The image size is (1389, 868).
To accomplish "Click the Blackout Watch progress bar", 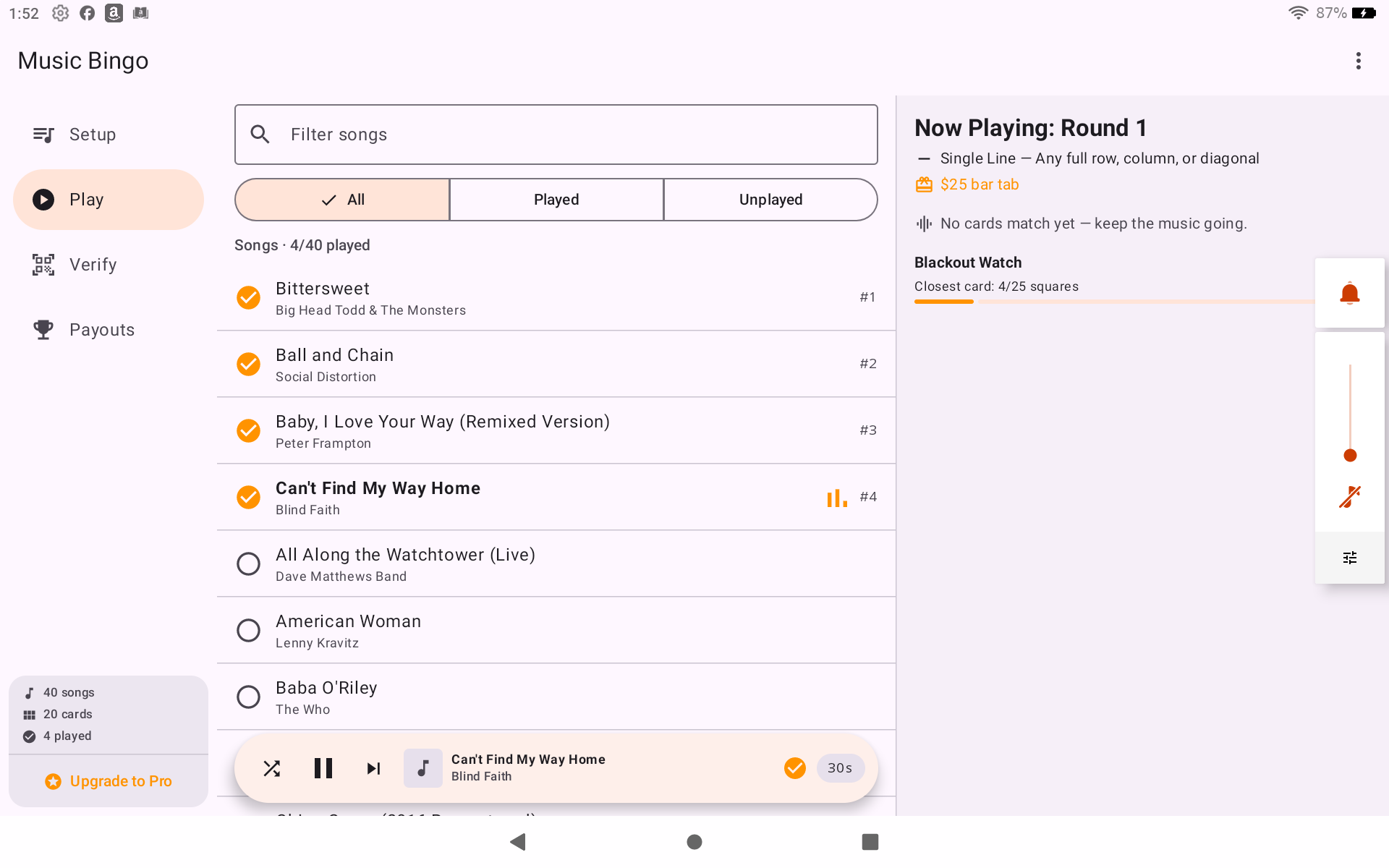I will coord(1114,302).
